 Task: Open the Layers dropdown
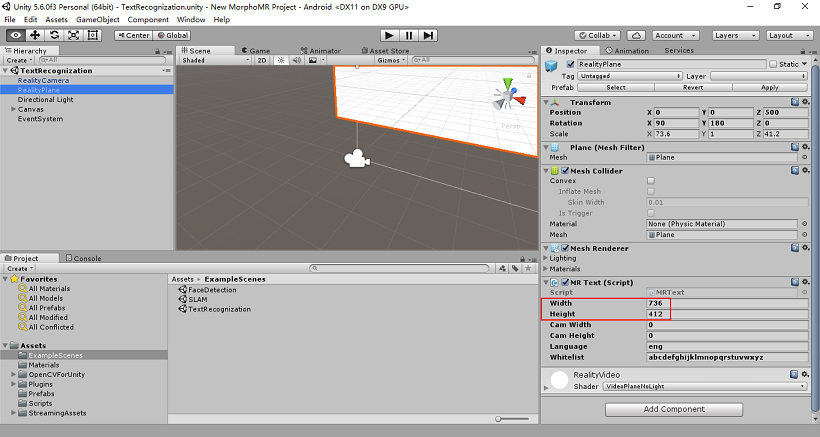(736, 35)
